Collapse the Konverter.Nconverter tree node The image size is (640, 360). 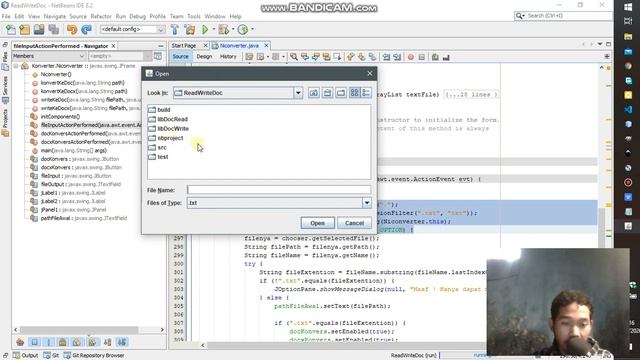tap(16, 66)
